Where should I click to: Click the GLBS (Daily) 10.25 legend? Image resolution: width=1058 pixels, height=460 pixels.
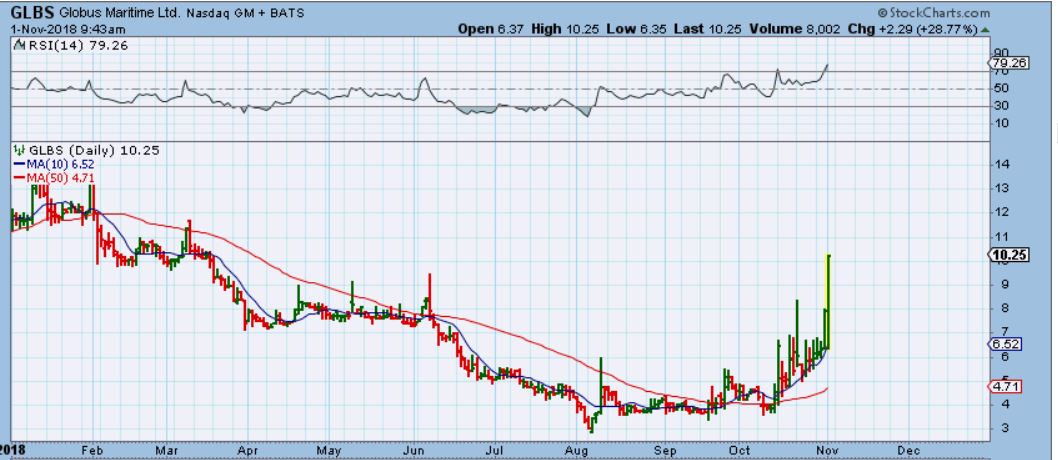coord(92,150)
